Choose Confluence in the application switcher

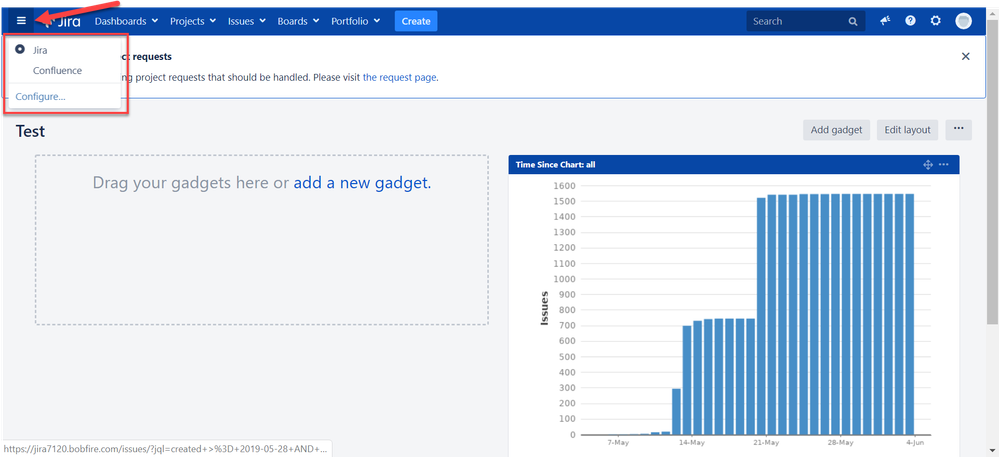57,71
